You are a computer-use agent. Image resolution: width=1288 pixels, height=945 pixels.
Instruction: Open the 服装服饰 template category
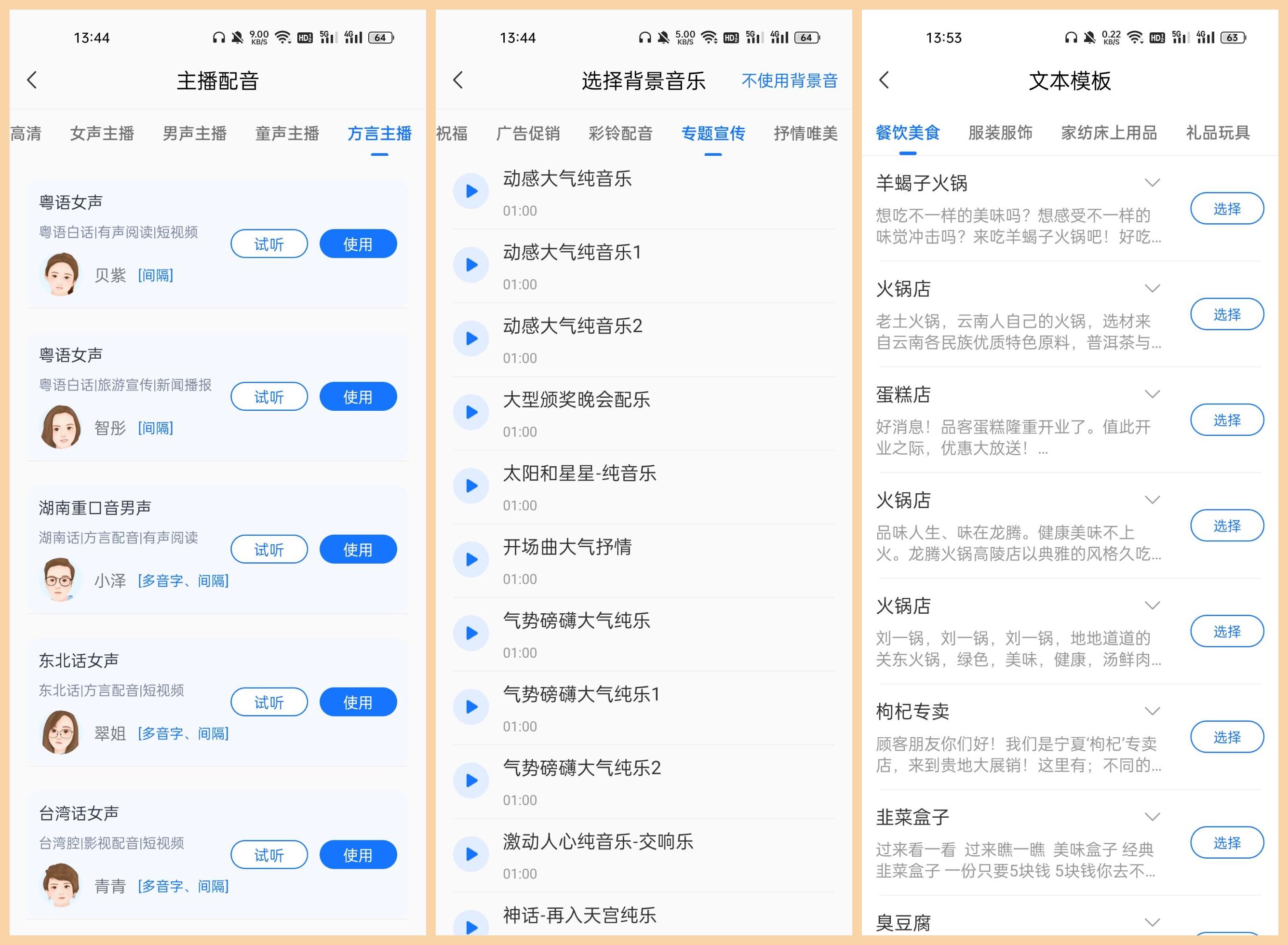tap(1000, 133)
